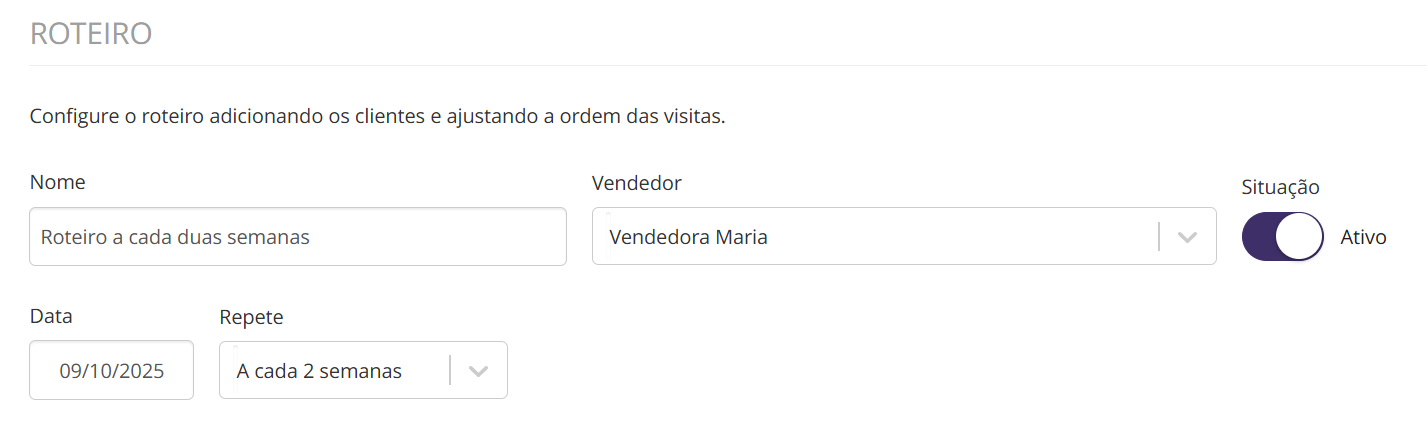Click the Repete label
This screenshot has height=424, width=1427.
[x=251, y=317]
